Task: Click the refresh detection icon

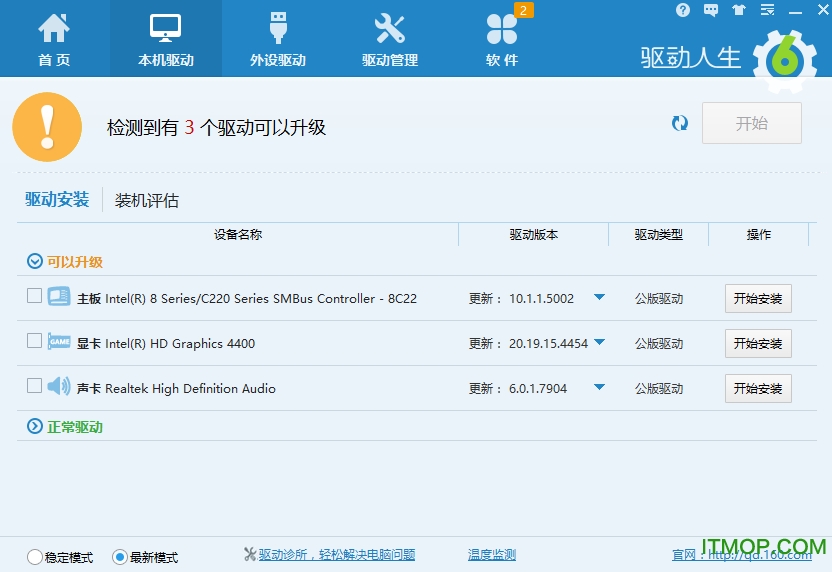Action: point(680,123)
